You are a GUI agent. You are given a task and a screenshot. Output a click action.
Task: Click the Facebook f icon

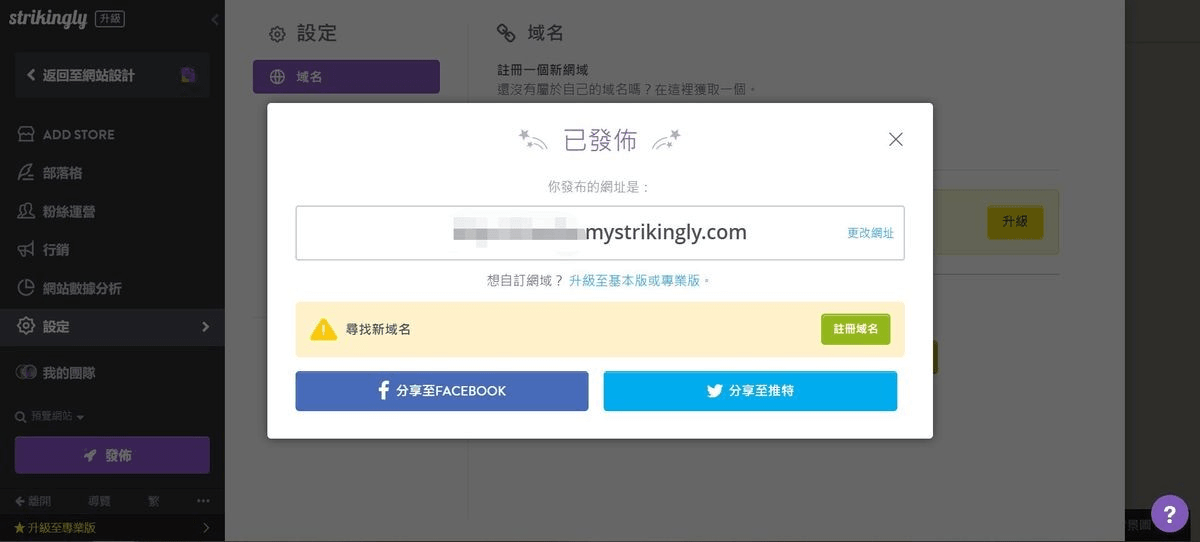pyautogui.click(x=383, y=391)
